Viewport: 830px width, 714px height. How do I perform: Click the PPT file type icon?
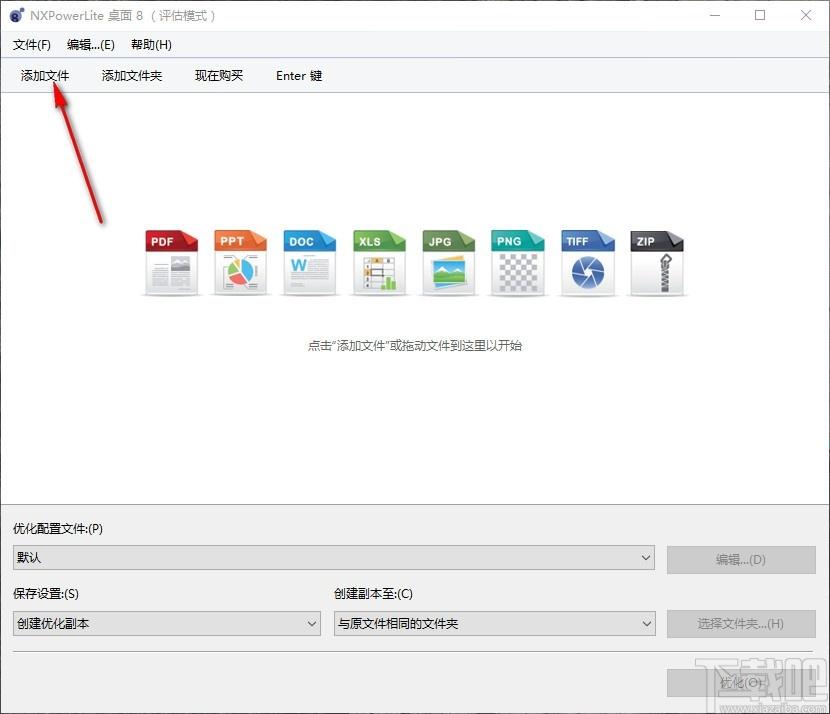point(240,262)
